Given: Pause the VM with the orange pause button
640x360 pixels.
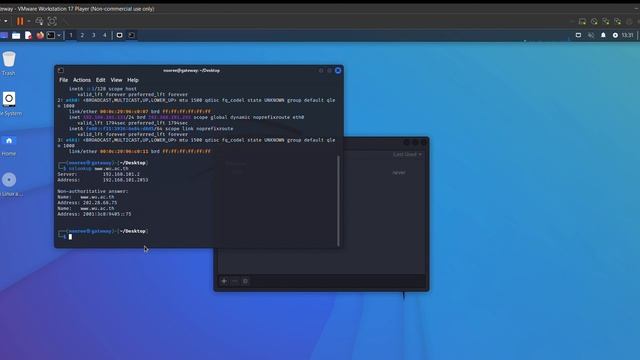Looking at the screenshot, I should (20, 21).
